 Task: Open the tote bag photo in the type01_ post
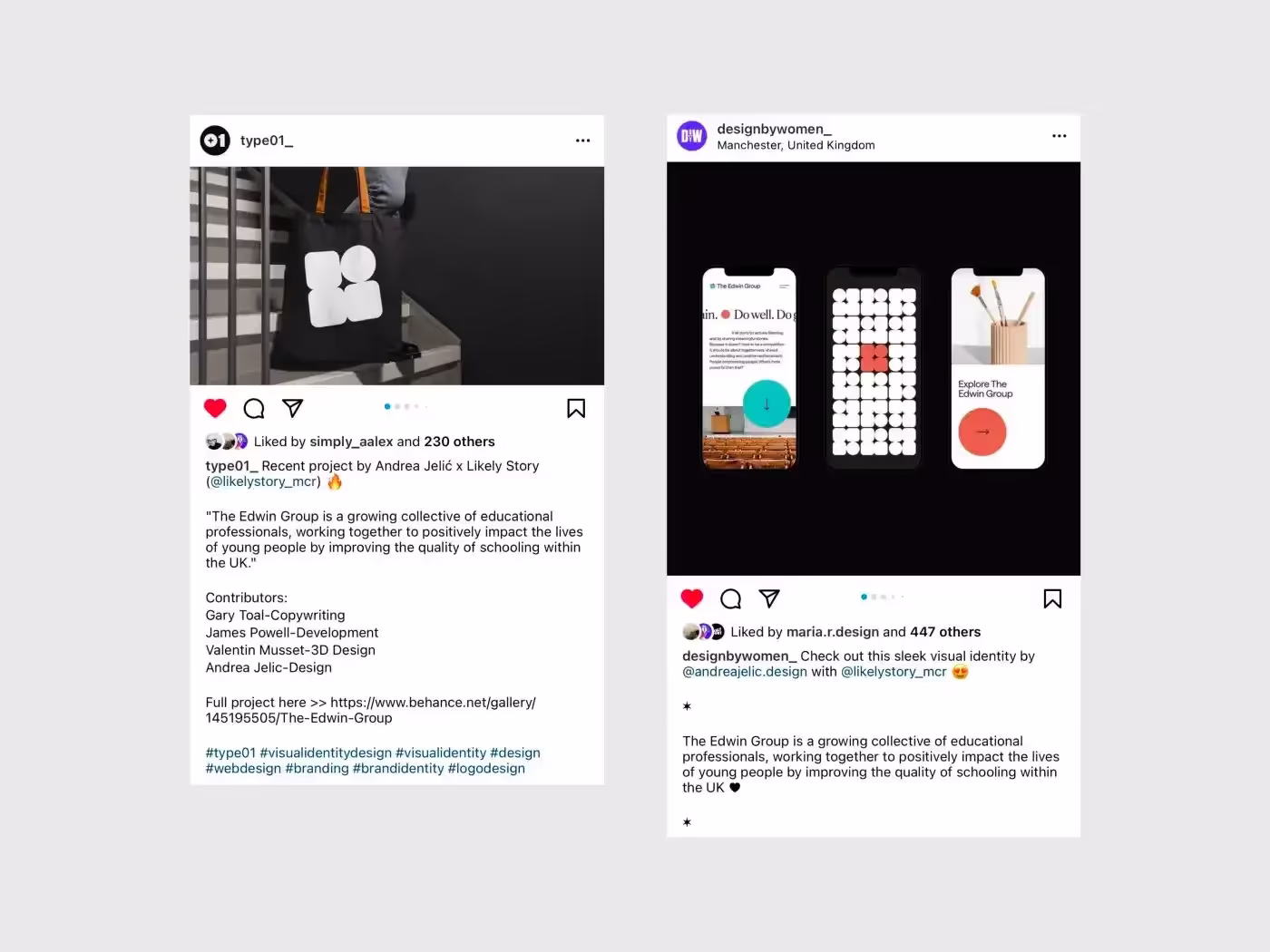tap(396, 276)
